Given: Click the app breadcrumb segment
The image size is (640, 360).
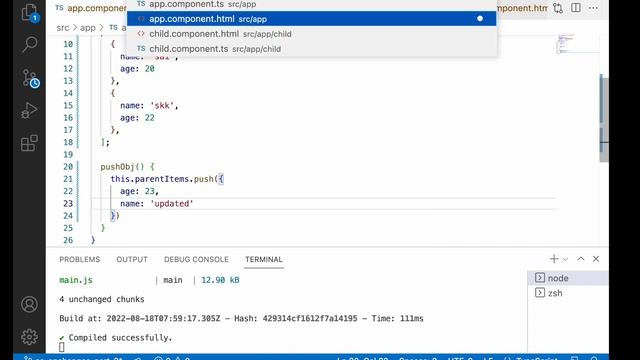Looking at the screenshot, I should pyautogui.click(x=88, y=28).
